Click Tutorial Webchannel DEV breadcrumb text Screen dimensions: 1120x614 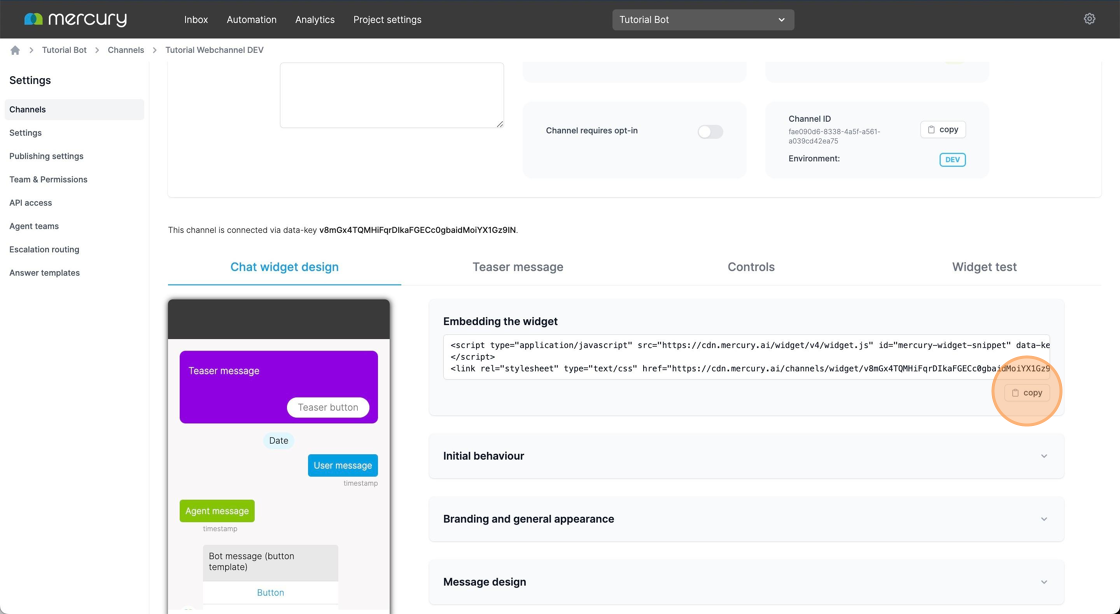pyautogui.click(x=214, y=50)
